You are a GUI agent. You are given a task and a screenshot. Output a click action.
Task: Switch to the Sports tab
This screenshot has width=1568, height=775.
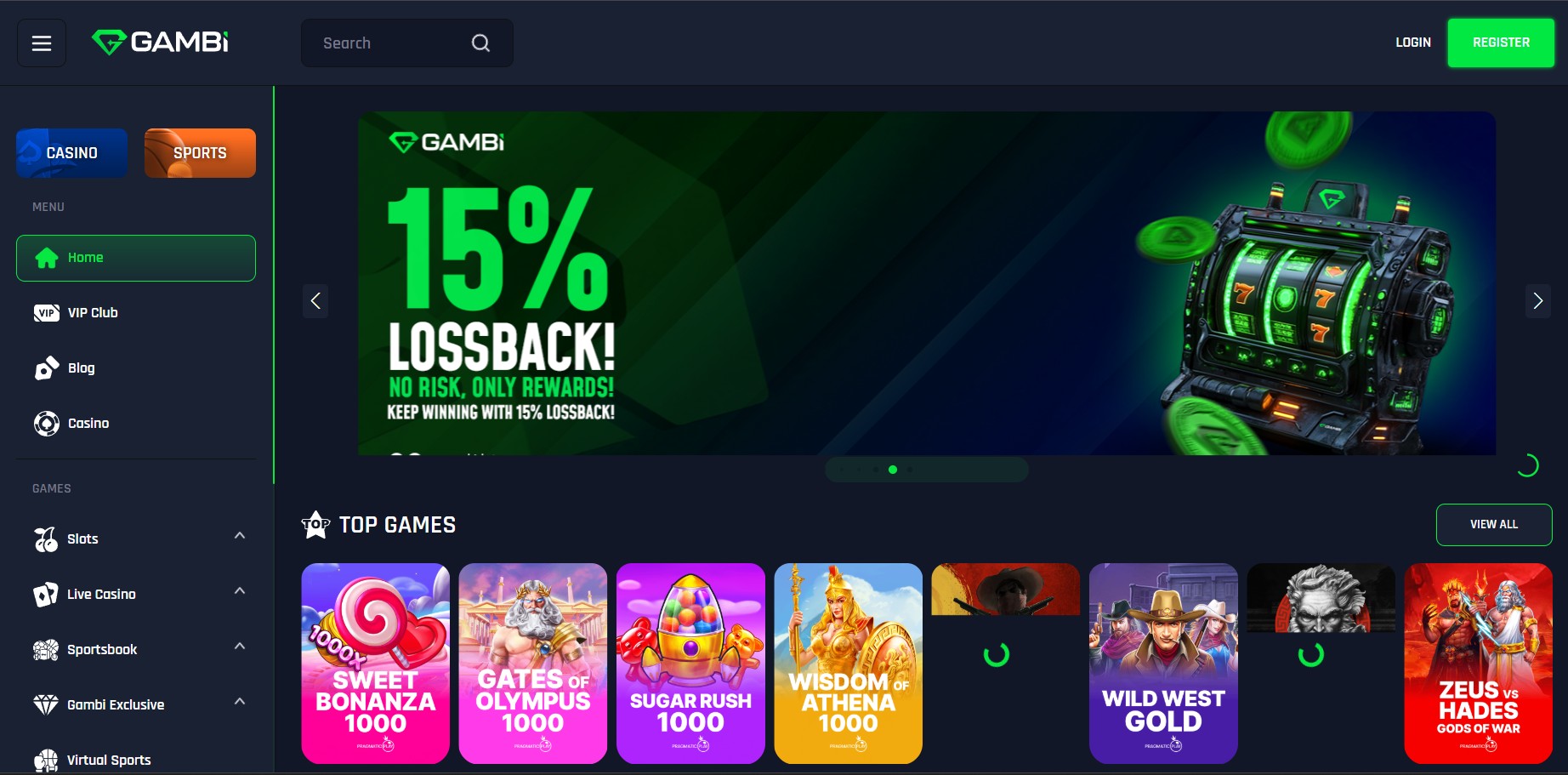(x=200, y=153)
